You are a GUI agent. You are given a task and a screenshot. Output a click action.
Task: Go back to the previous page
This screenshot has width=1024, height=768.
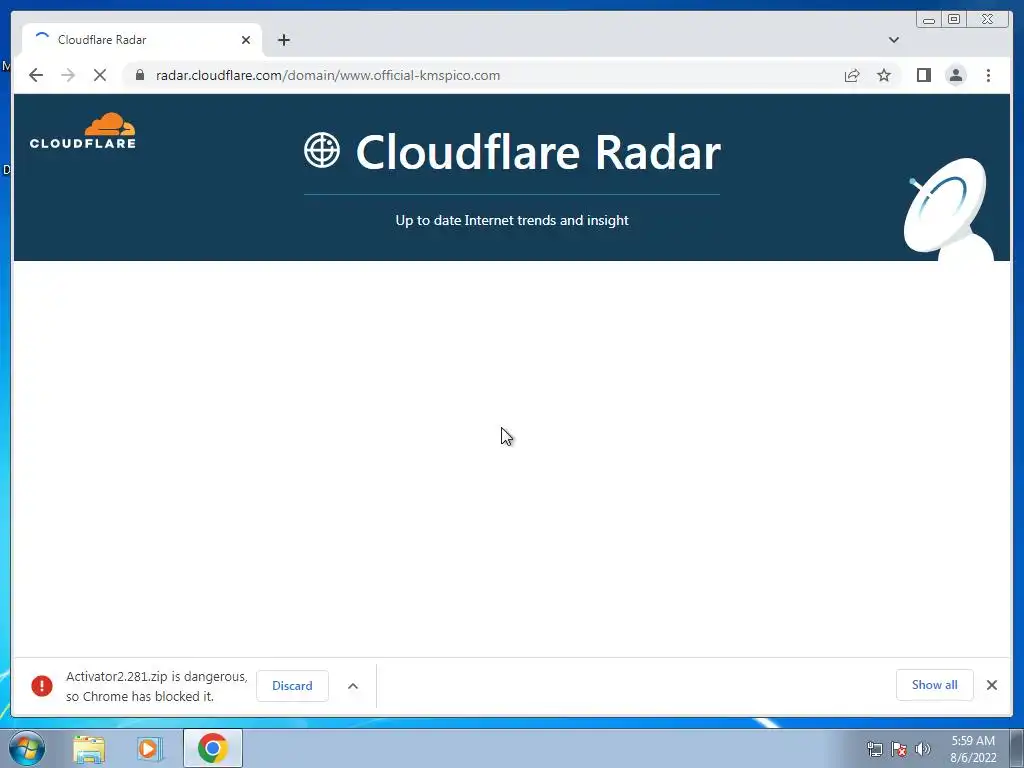click(x=36, y=75)
